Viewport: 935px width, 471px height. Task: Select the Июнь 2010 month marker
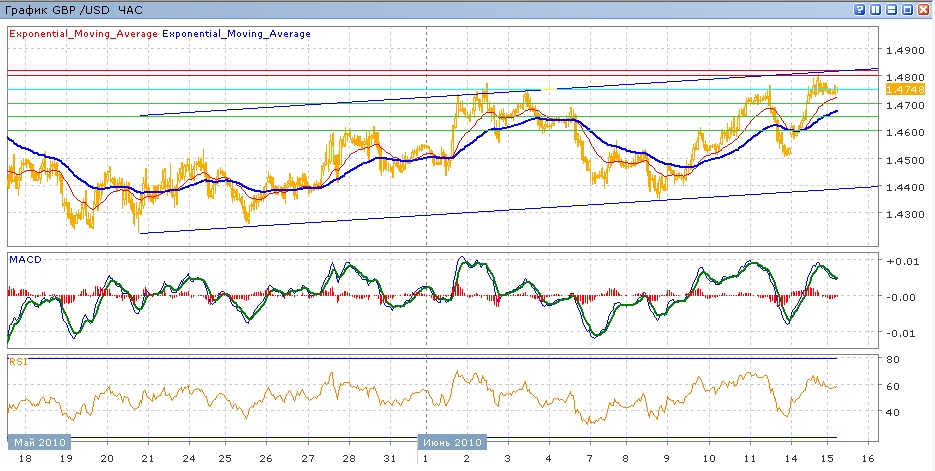pyautogui.click(x=451, y=442)
